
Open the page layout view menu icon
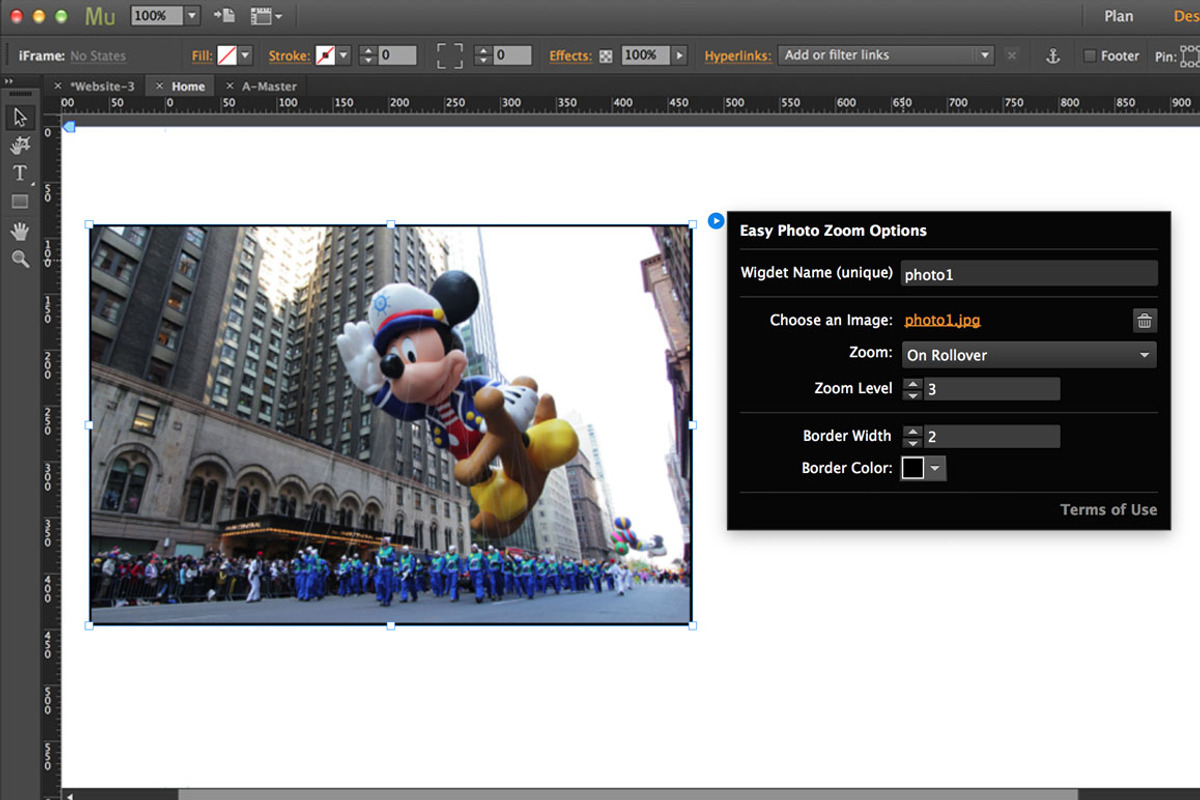point(265,16)
